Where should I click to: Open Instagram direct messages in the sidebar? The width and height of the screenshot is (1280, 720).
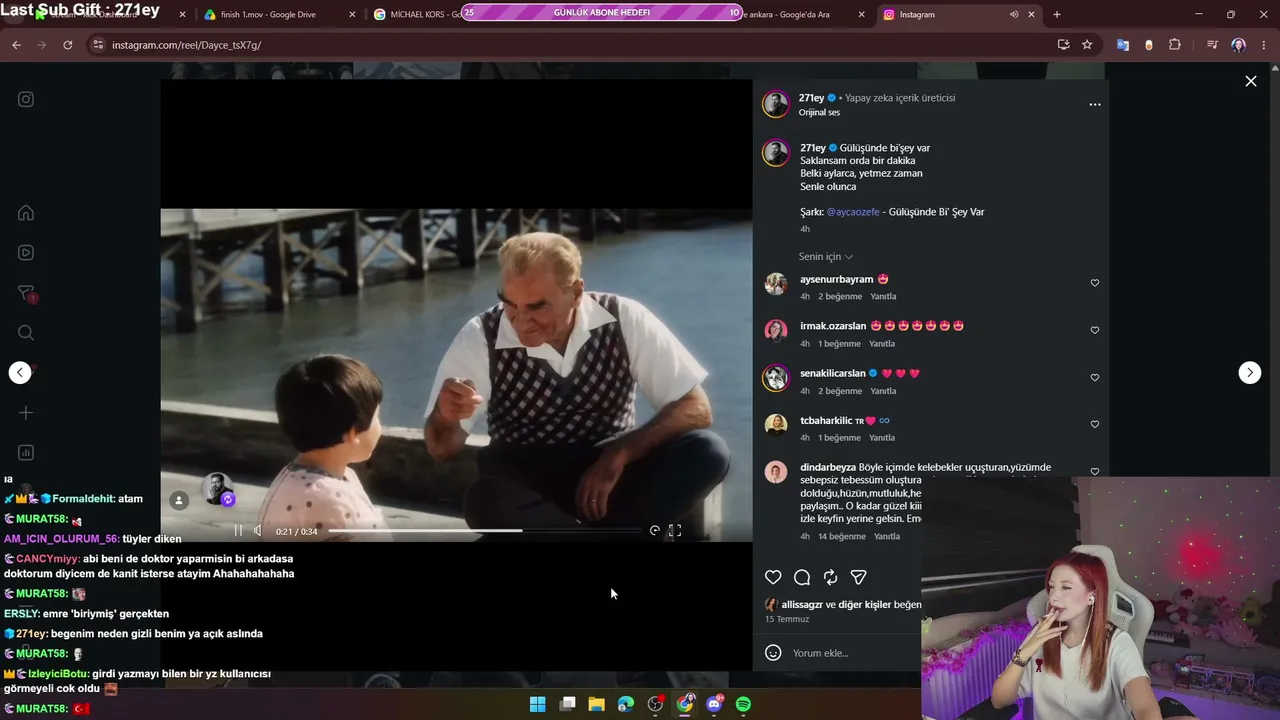26,293
